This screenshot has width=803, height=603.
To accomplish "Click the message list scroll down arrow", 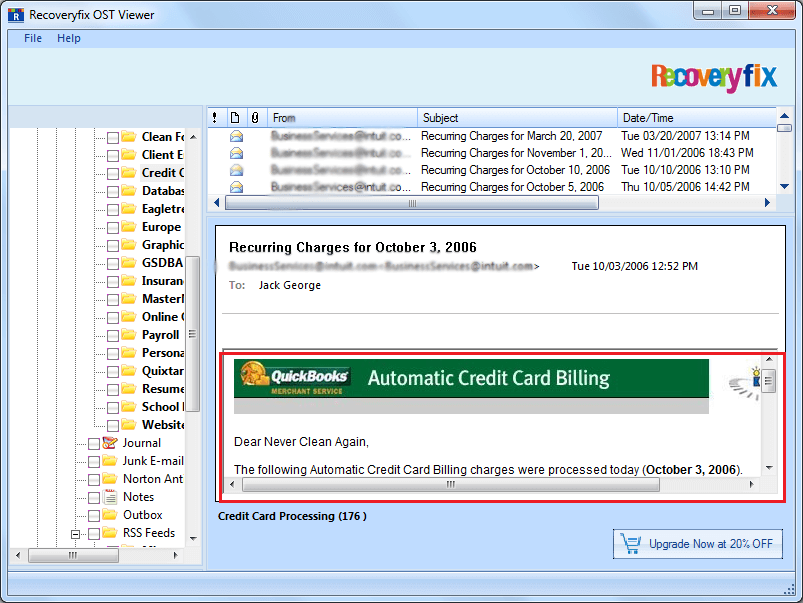I will pyautogui.click(x=784, y=186).
